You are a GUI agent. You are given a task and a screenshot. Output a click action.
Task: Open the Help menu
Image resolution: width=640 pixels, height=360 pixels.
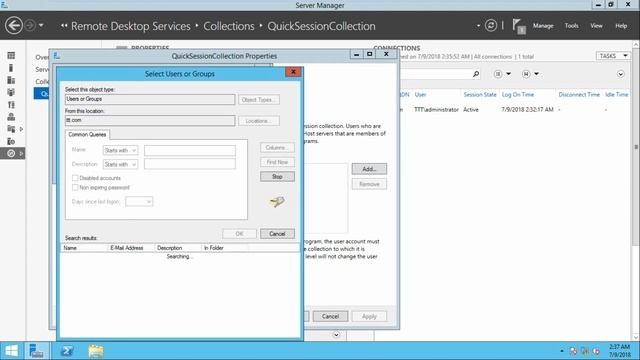point(621,26)
